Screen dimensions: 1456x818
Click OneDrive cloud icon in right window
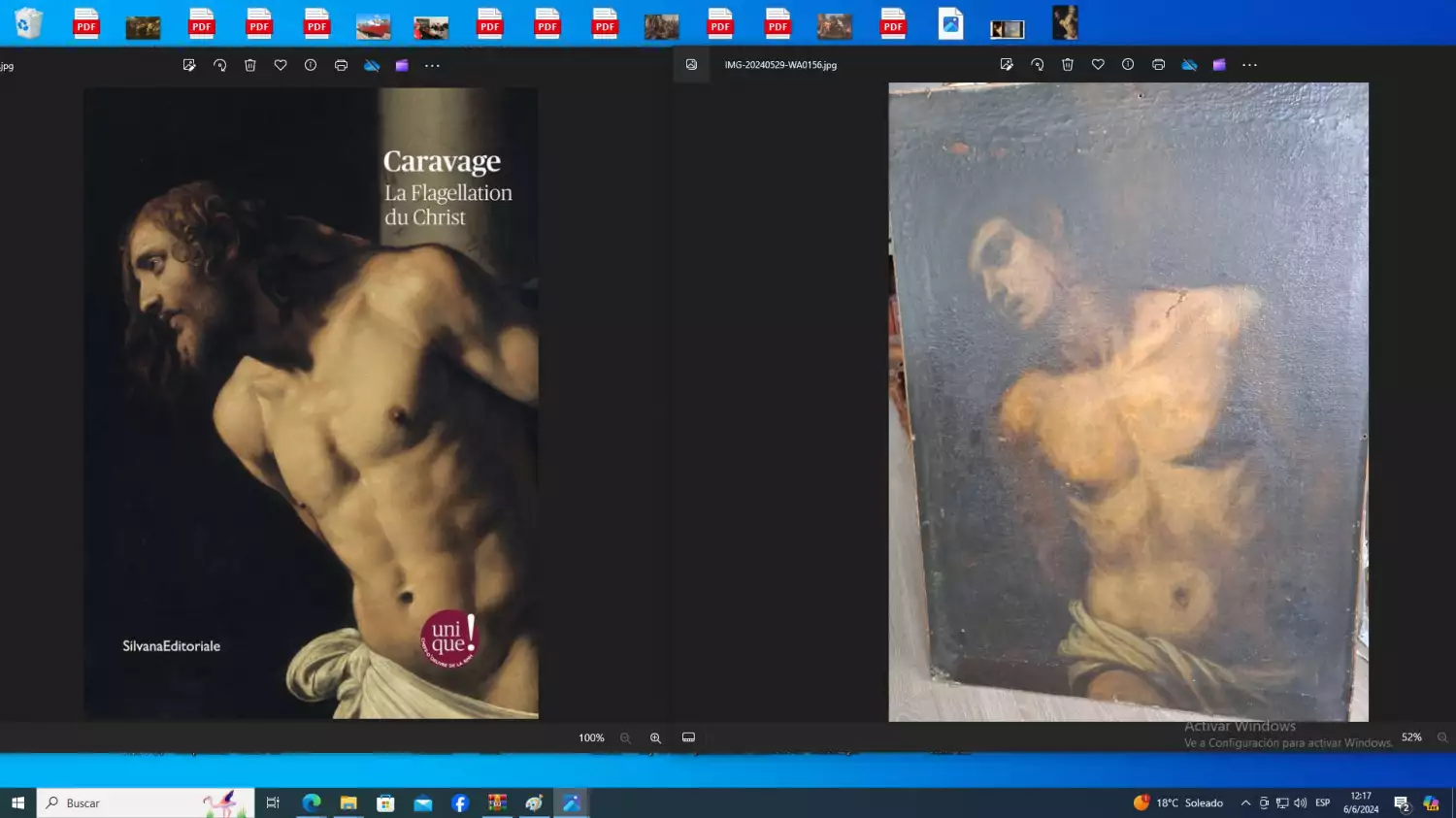point(1189,65)
